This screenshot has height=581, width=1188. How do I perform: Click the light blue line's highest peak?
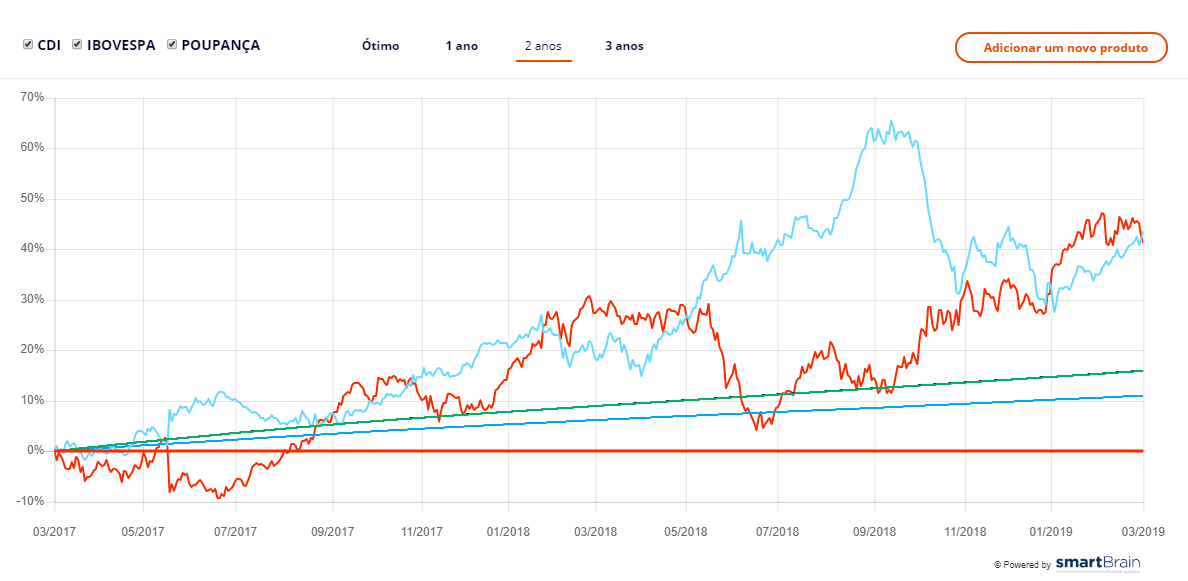(x=891, y=123)
